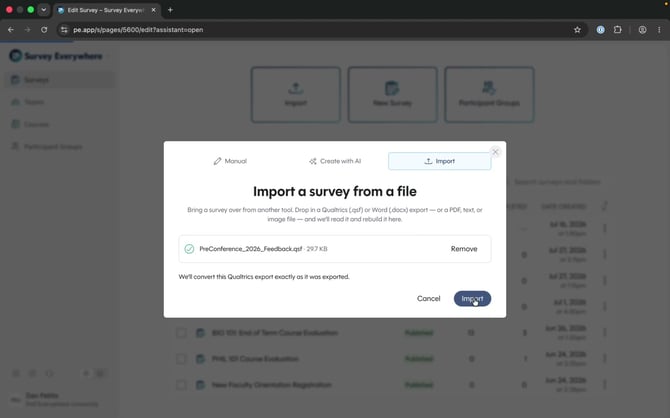Open Surveys in the sidebar
The height and width of the screenshot is (418, 670).
(x=60, y=79)
